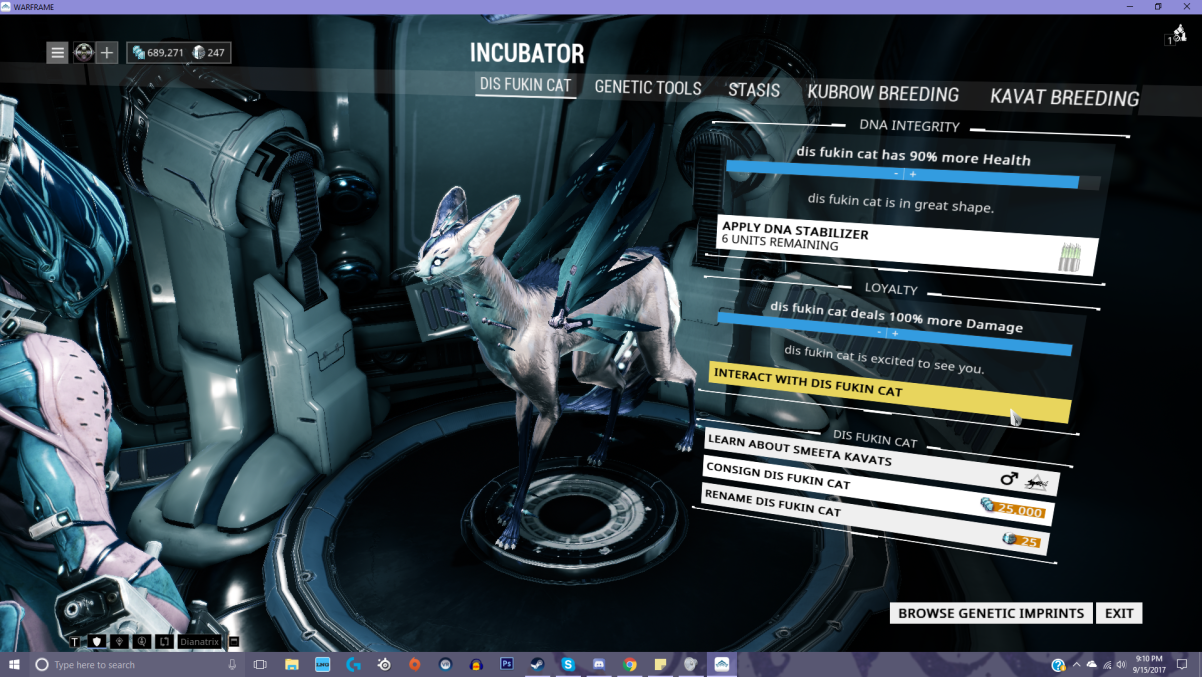Open the STASIS tab
Viewport: 1202px width, 677px height.
pyautogui.click(x=754, y=90)
